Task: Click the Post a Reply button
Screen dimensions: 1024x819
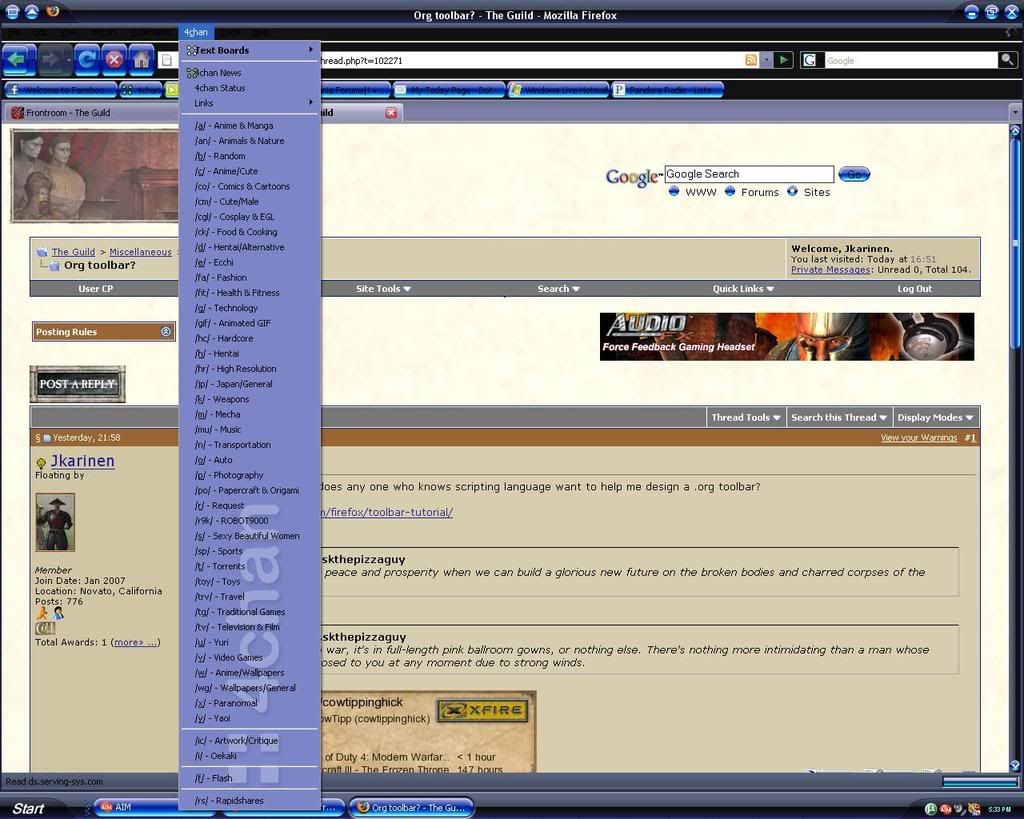Action: (77, 384)
